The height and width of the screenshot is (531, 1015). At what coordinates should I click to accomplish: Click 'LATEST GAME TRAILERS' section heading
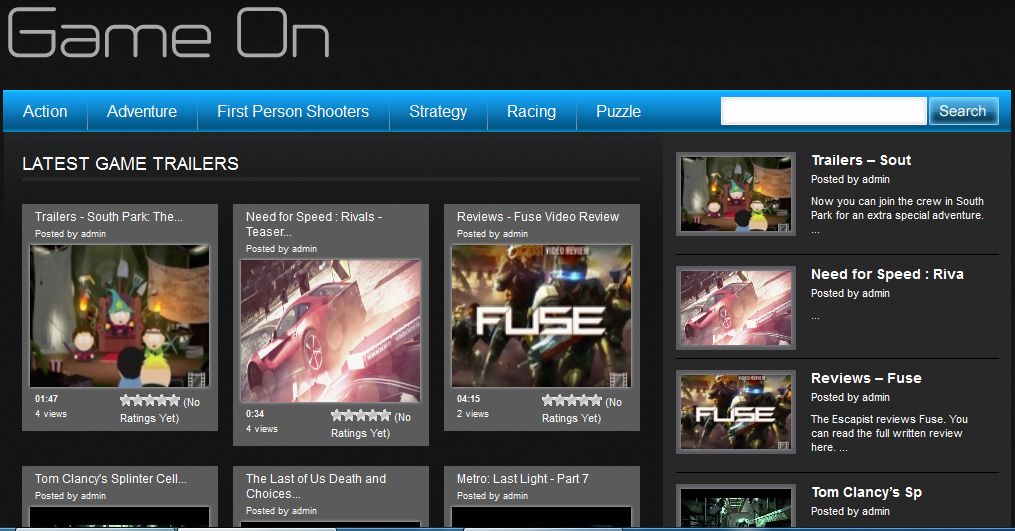coord(131,164)
